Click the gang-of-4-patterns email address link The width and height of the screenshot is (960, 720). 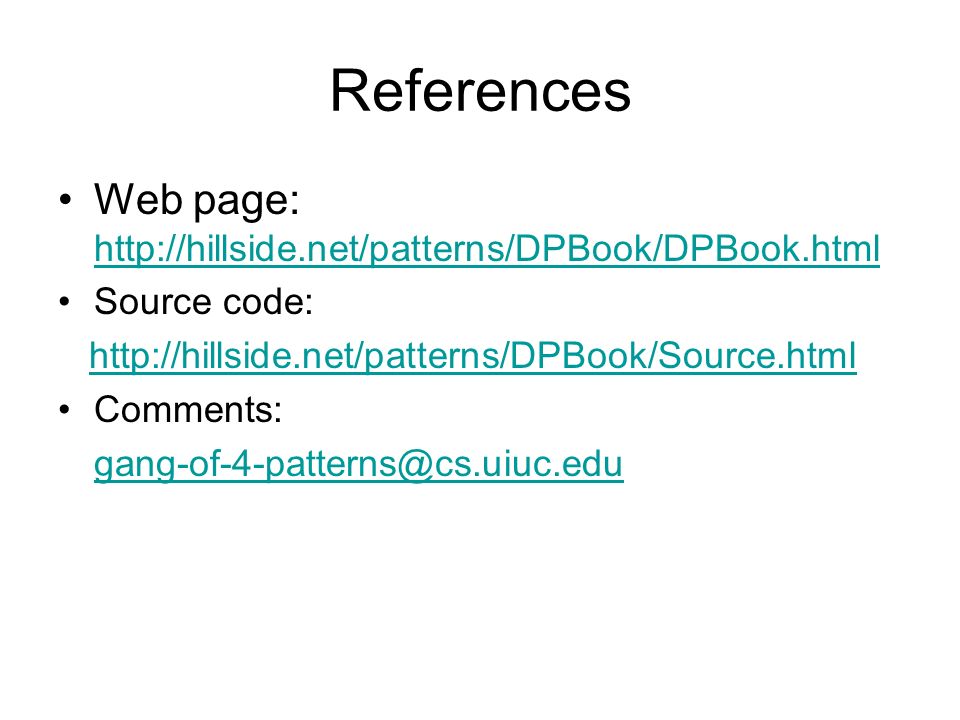(359, 463)
